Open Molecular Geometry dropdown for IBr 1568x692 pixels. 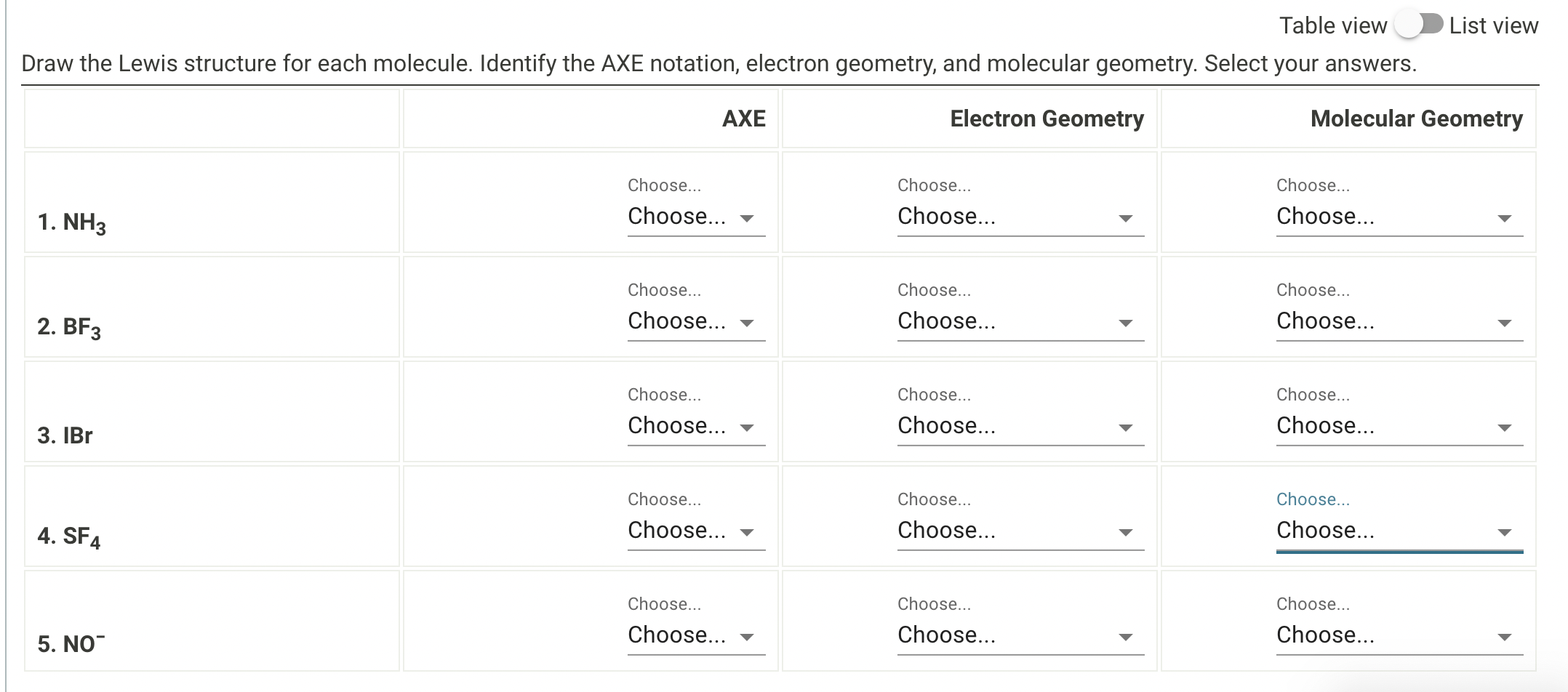pyautogui.click(x=1399, y=426)
